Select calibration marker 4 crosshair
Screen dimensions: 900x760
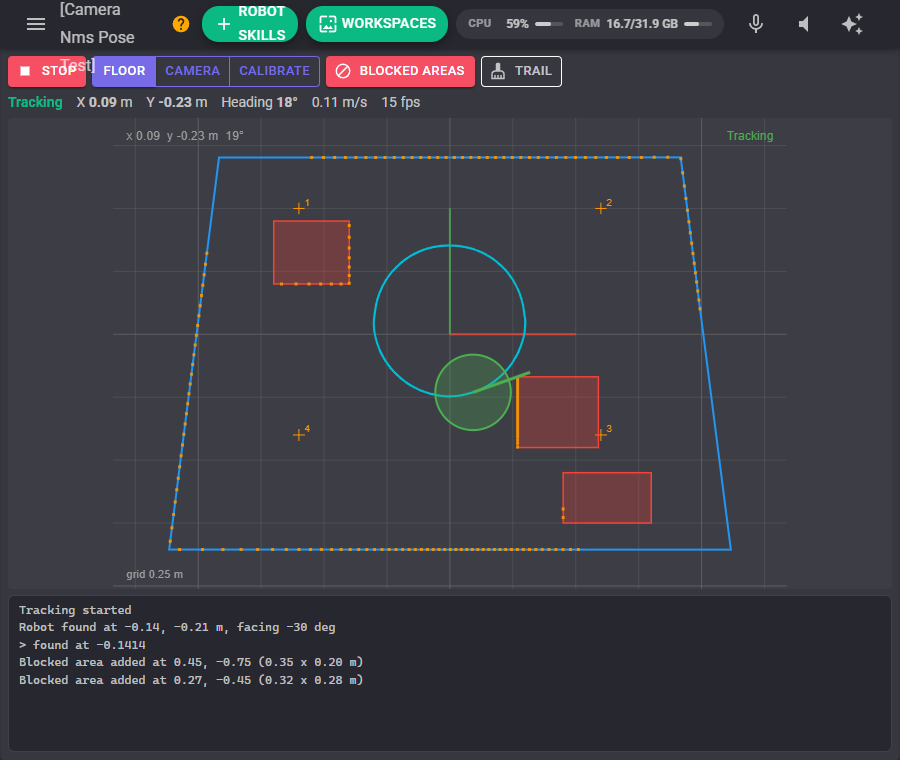pos(298,435)
